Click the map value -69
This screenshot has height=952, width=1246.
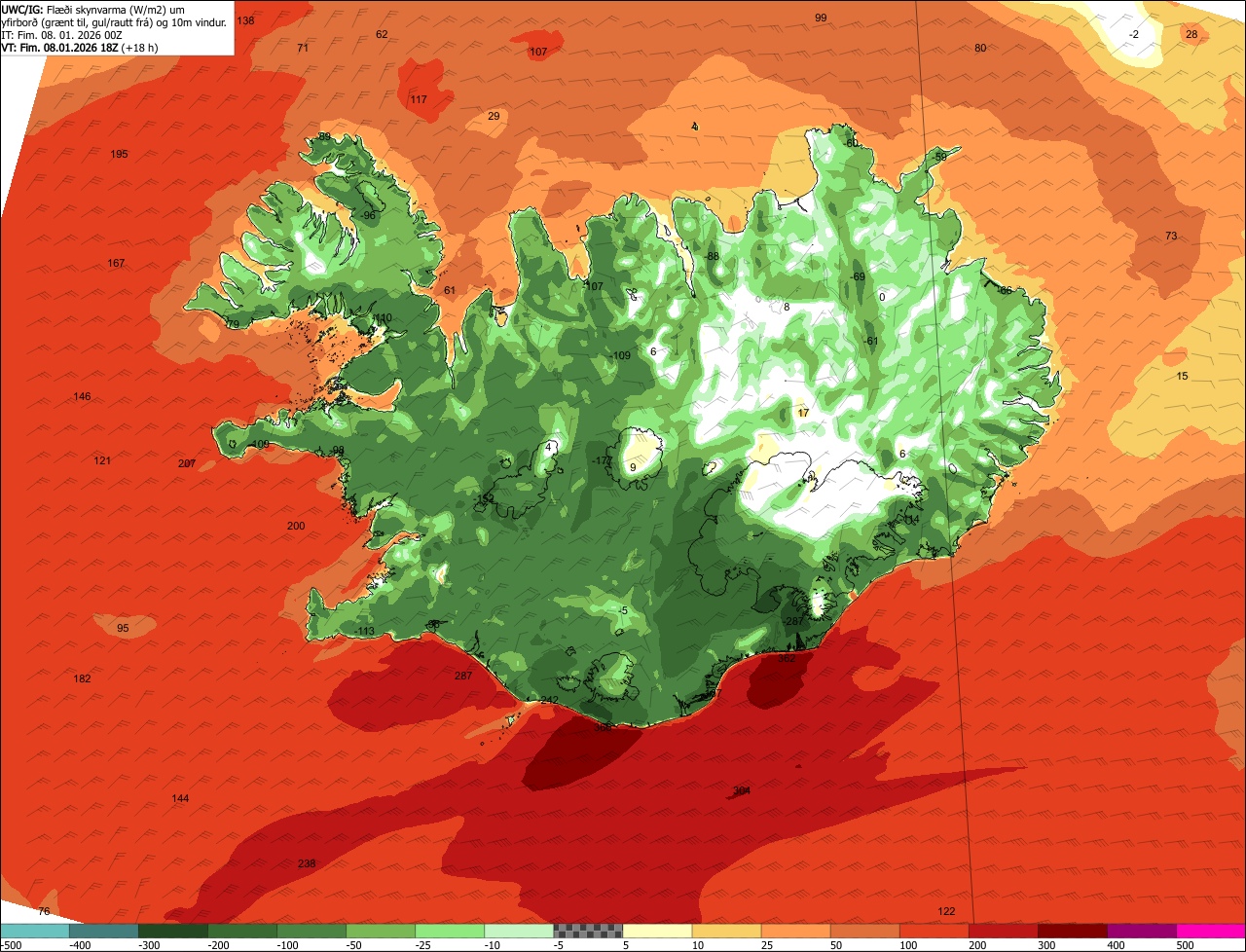pos(857,276)
